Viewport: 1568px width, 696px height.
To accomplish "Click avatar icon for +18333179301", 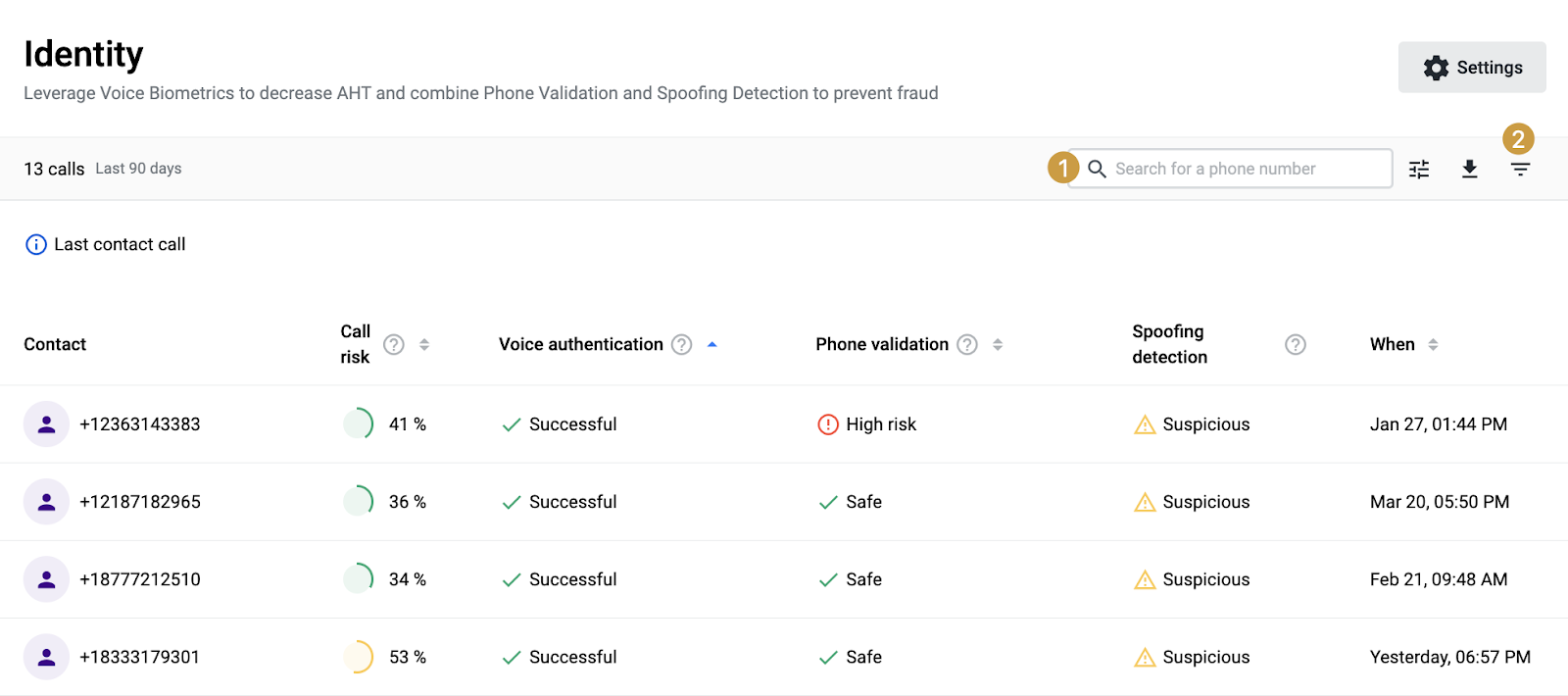I will click(46, 657).
